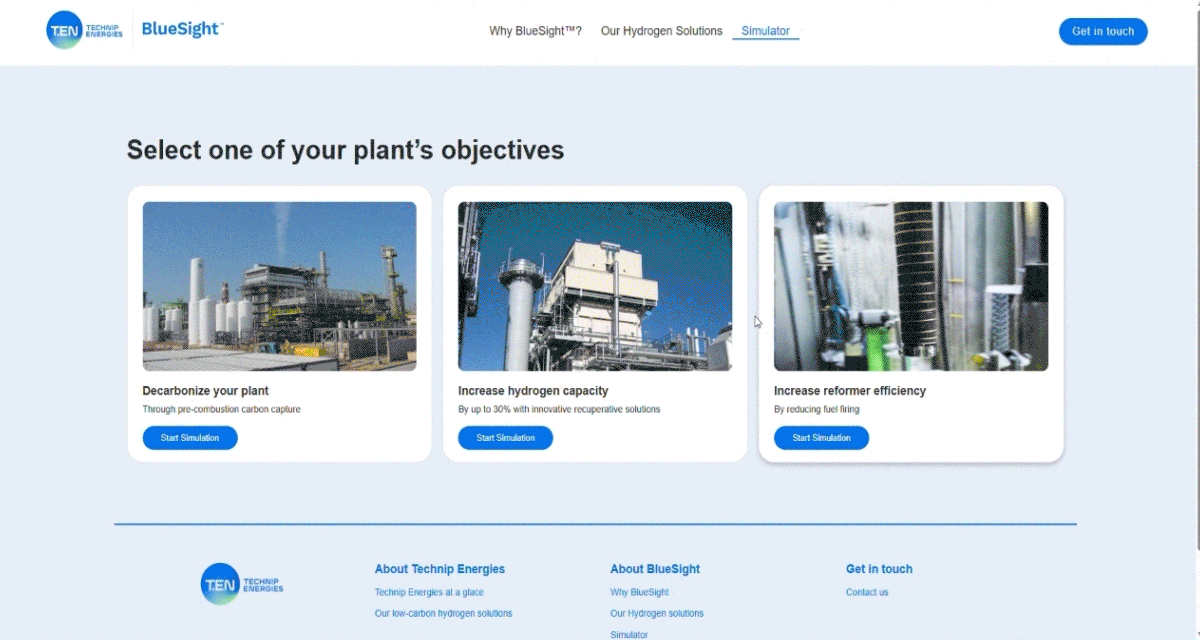Click the BlueSight brand logo

click(181, 30)
